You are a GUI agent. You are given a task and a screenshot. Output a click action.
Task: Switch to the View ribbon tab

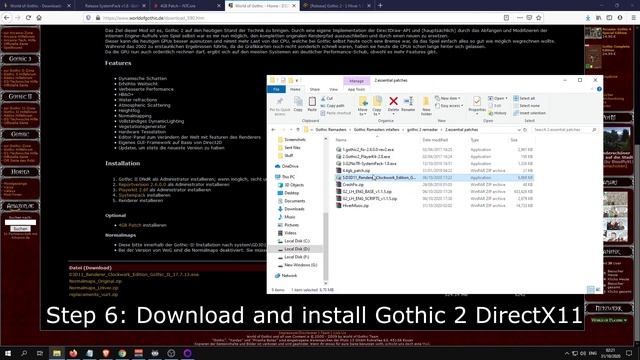333,89
